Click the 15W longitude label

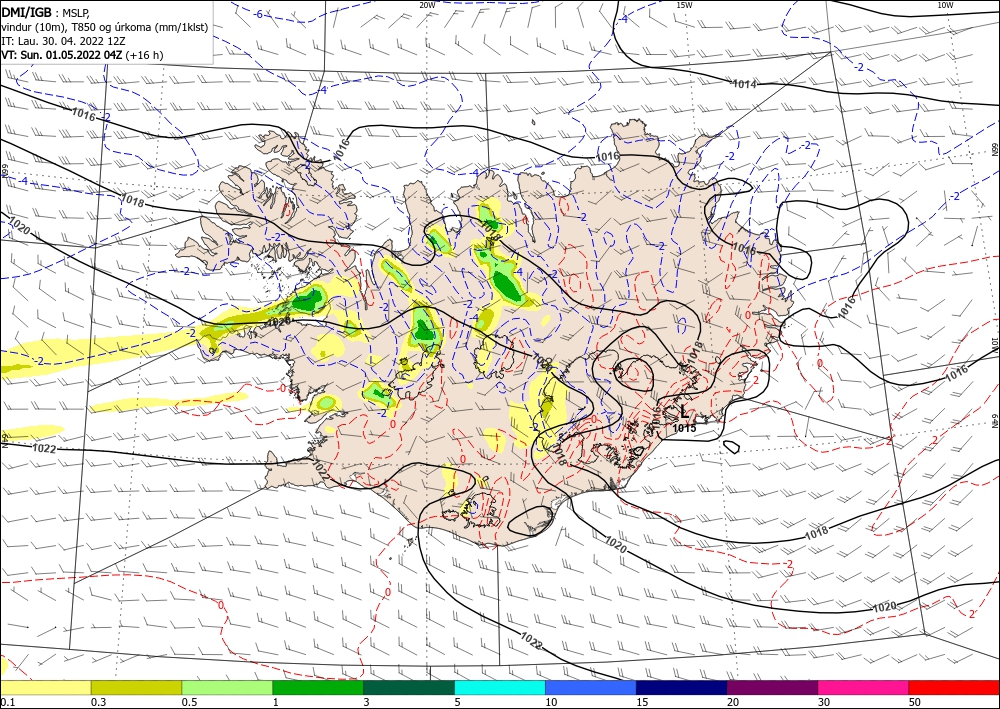[684, 5]
